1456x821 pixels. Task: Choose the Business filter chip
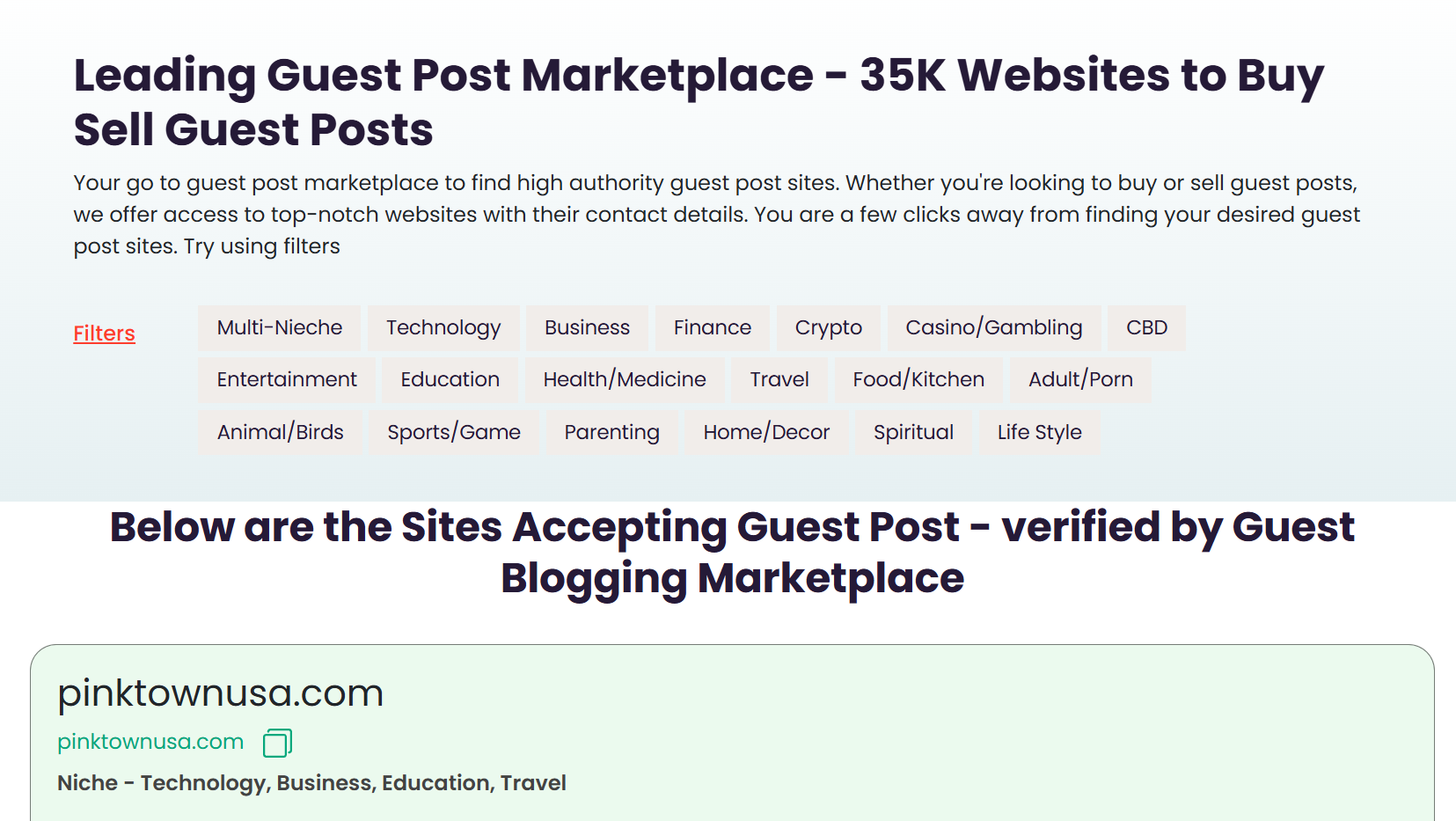pos(587,327)
